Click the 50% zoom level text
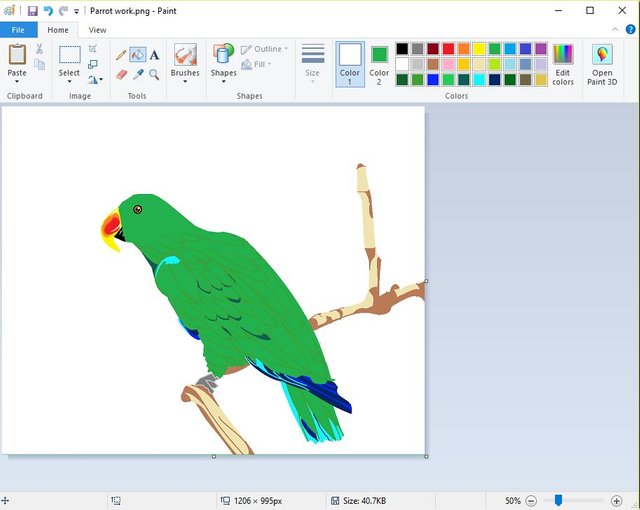640x510 pixels. [513, 501]
